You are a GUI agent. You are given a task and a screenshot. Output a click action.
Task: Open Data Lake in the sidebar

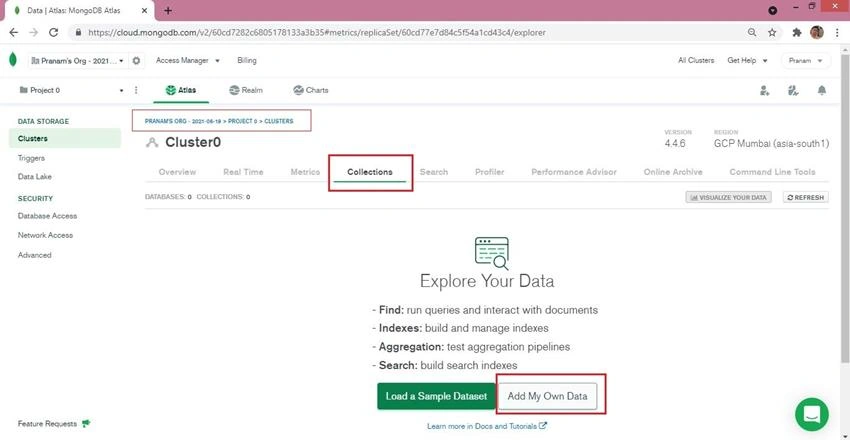pos(35,177)
